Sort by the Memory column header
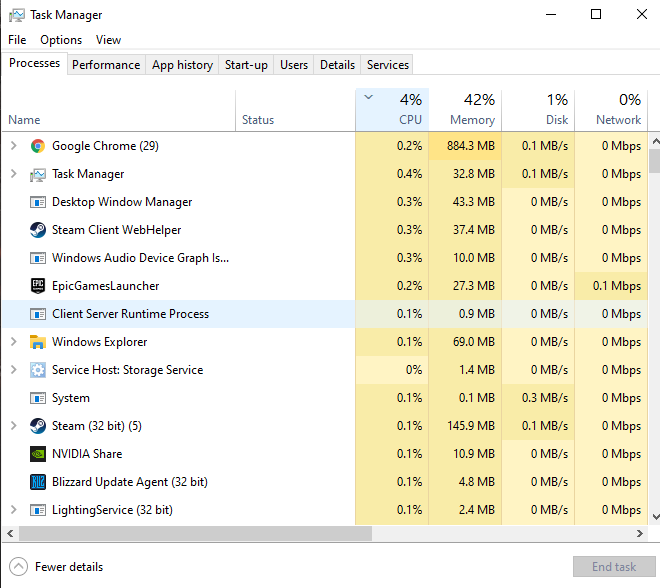Image resolution: width=660 pixels, height=588 pixels. point(465,110)
